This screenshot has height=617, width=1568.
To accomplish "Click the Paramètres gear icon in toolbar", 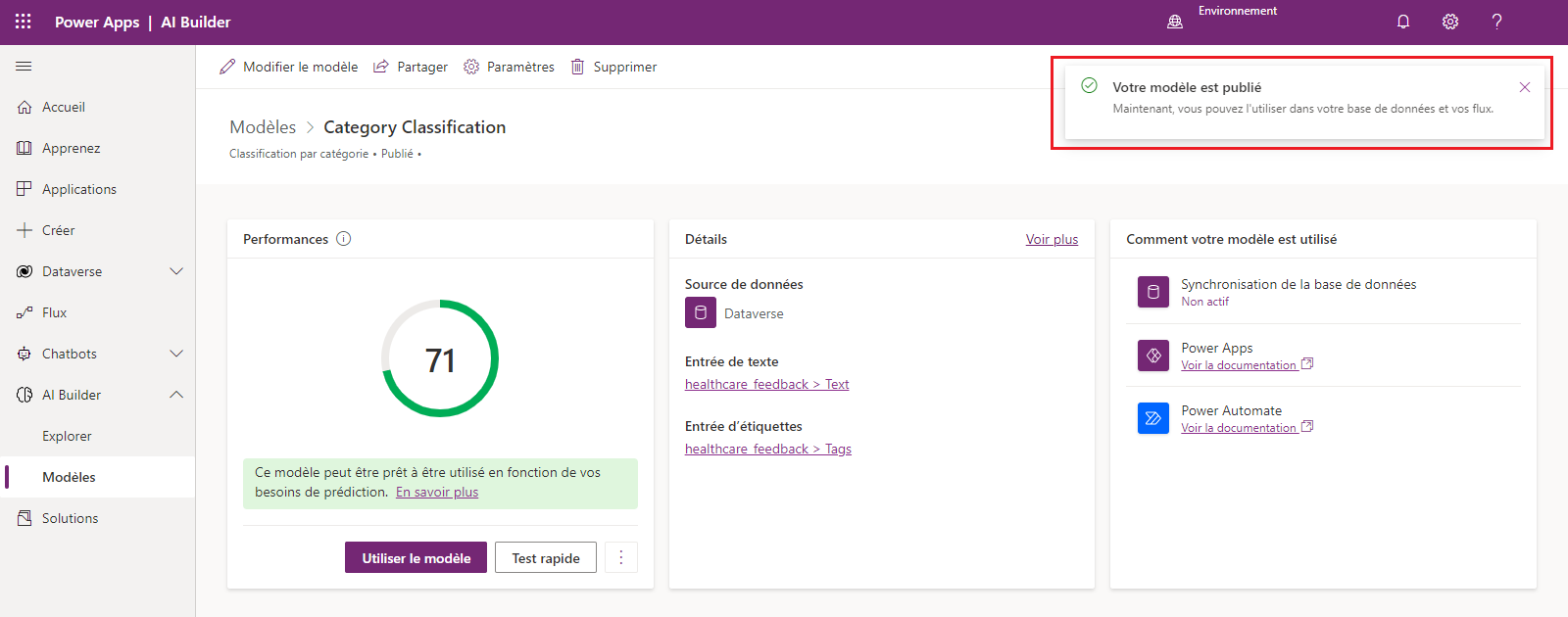I will click(471, 67).
